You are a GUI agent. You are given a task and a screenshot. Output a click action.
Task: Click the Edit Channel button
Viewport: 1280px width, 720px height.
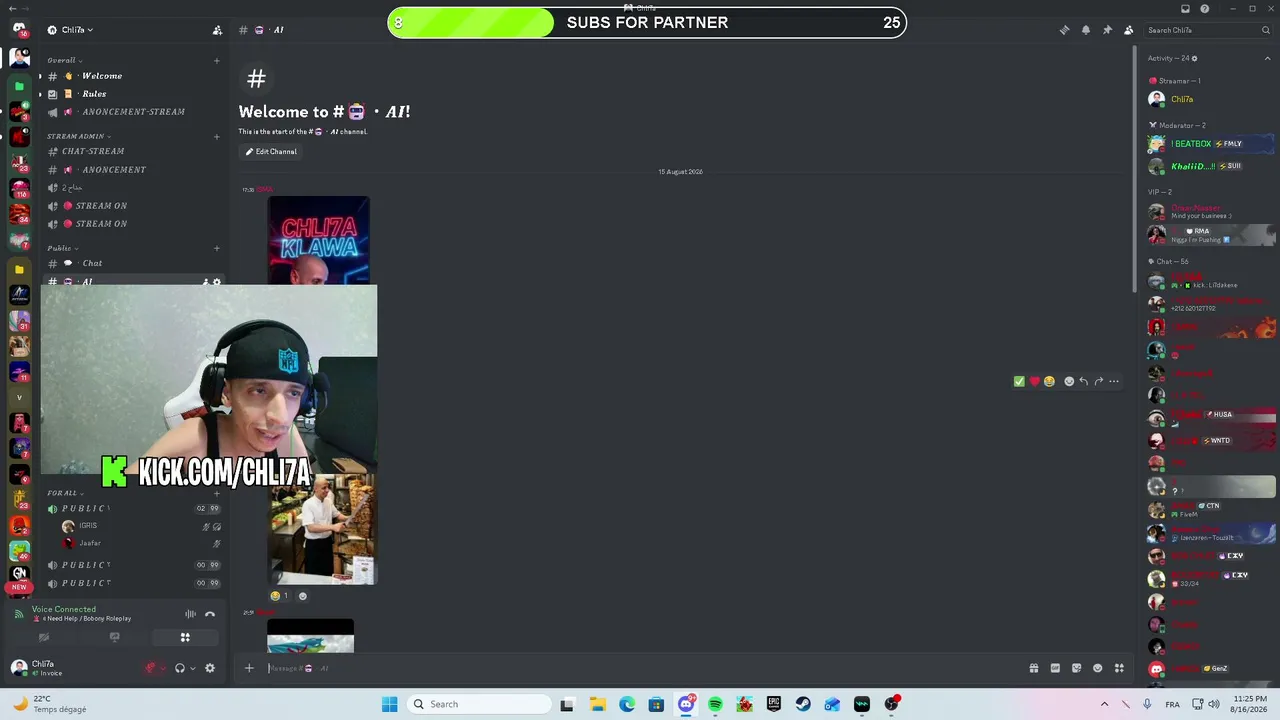[x=271, y=152]
